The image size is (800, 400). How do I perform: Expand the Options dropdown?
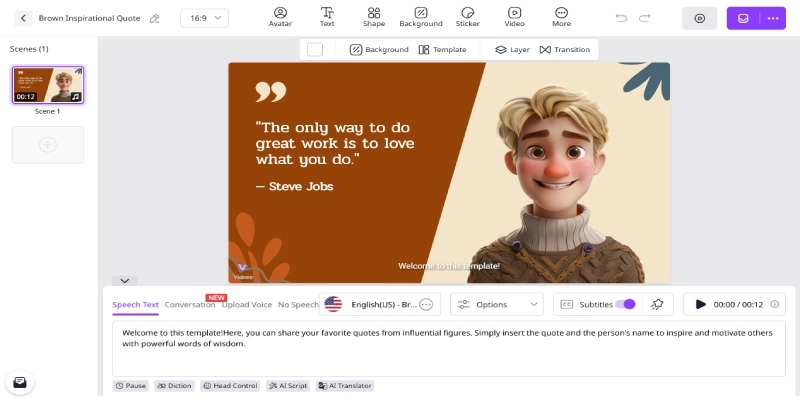coord(496,304)
